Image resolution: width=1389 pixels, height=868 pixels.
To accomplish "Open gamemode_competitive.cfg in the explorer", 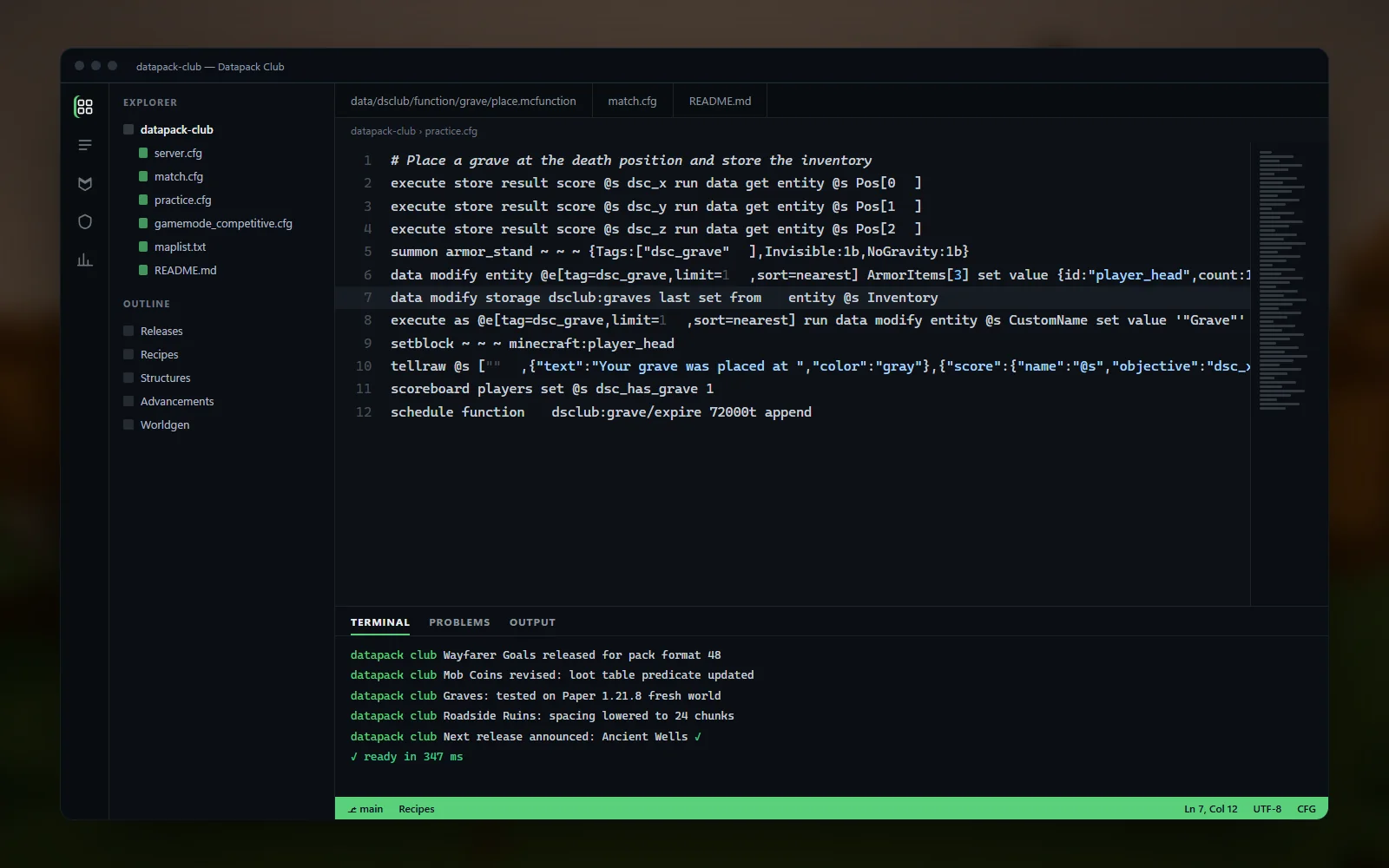I will pos(223,223).
